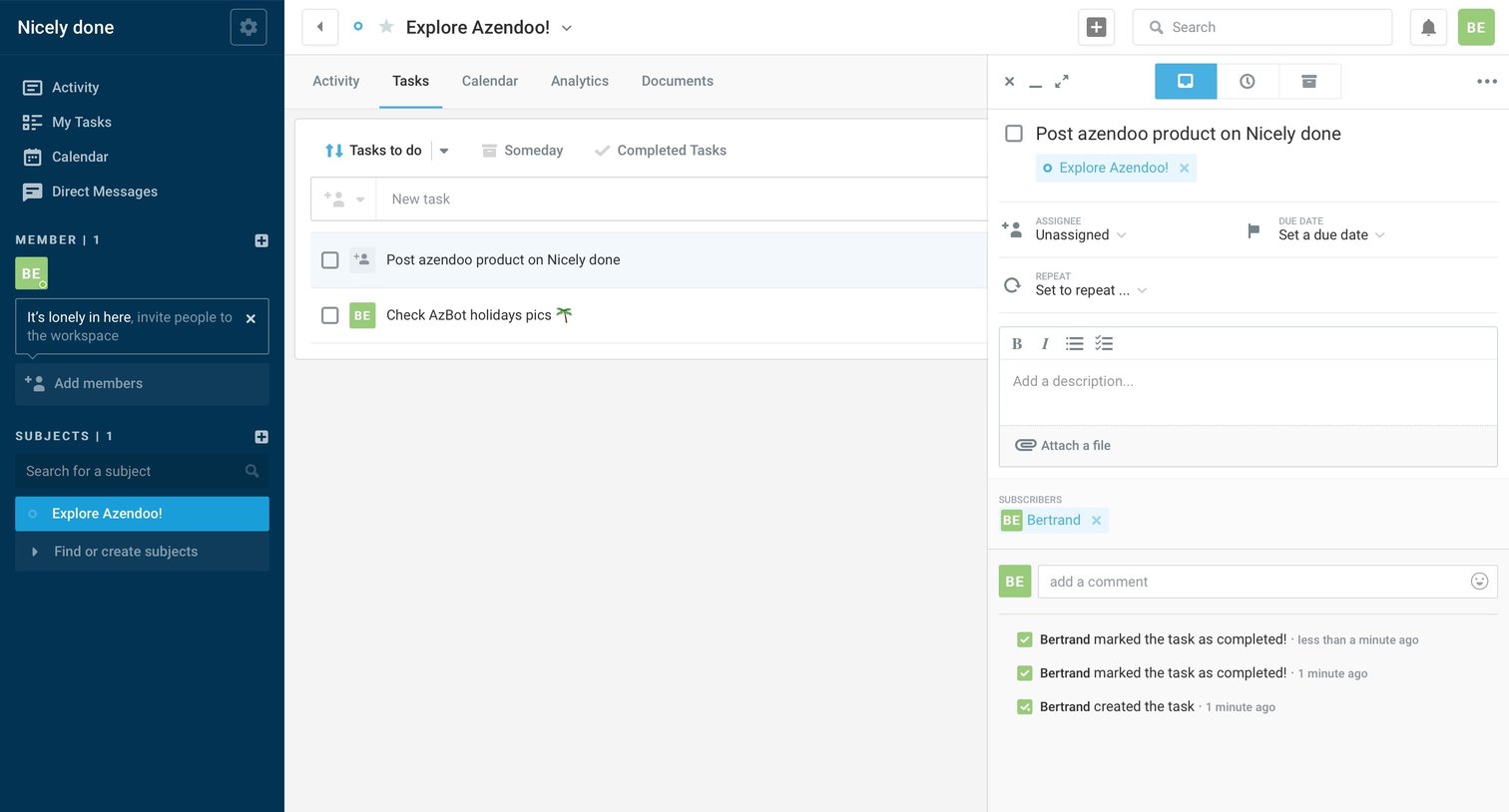Open Direct Messages in the sidebar
Viewport: 1509px width, 812px height.
90,193
